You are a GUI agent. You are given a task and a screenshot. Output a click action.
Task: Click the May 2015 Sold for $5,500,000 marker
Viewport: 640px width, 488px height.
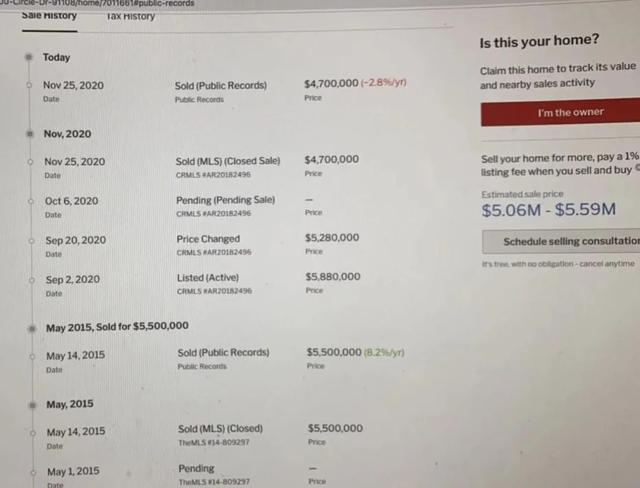[x=32, y=328]
